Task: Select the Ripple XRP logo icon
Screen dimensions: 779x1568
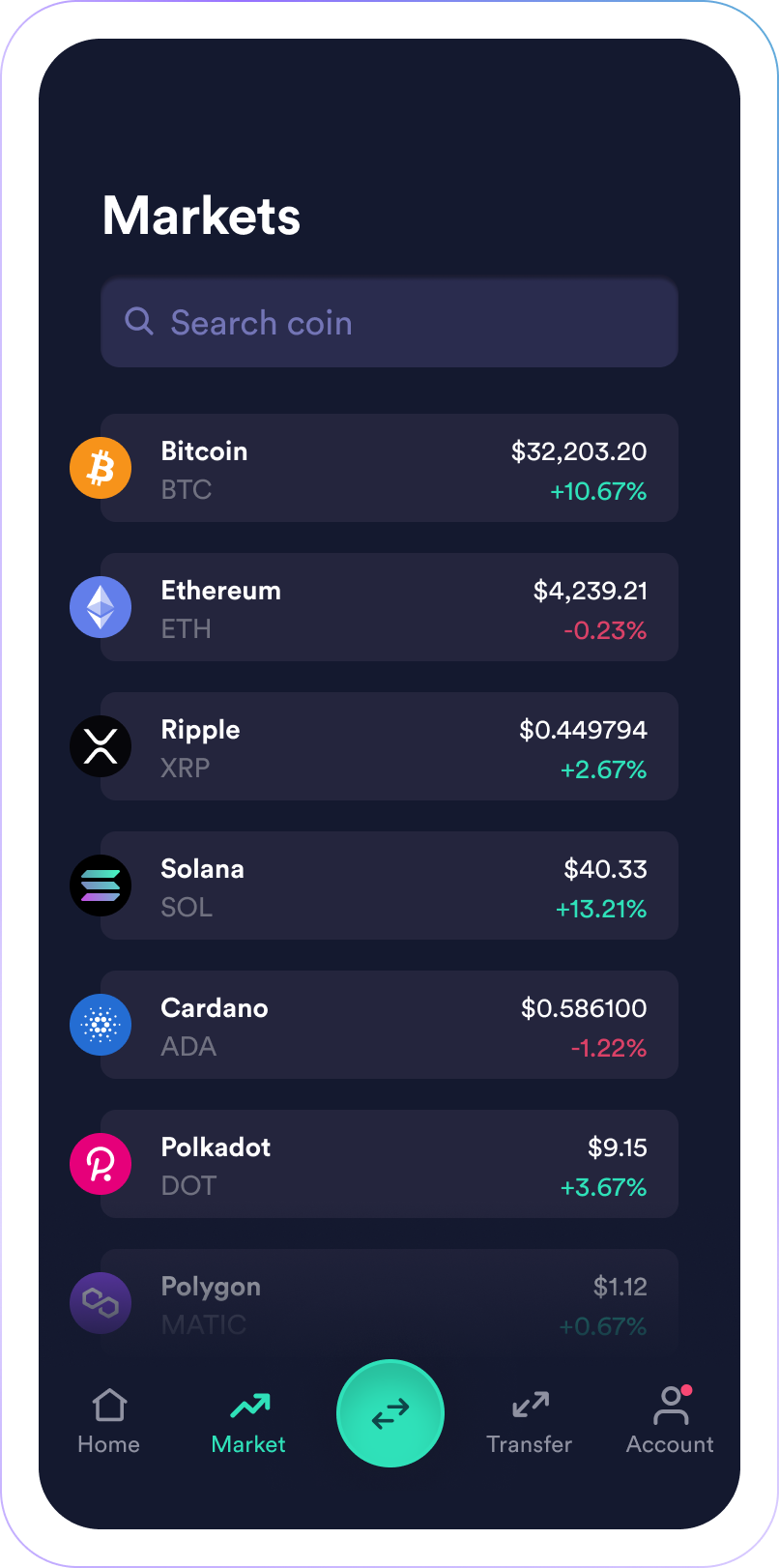Action: pyautogui.click(x=101, y=746)
